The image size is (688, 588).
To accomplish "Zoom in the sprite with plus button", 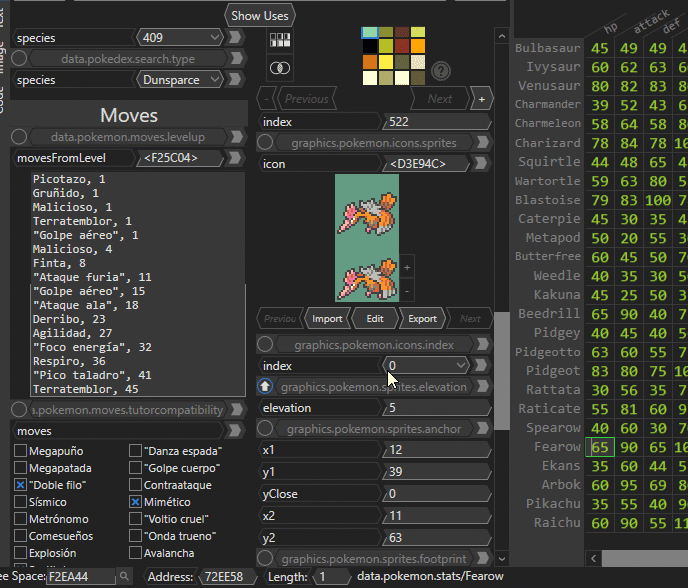I will (x=407, y=269).
